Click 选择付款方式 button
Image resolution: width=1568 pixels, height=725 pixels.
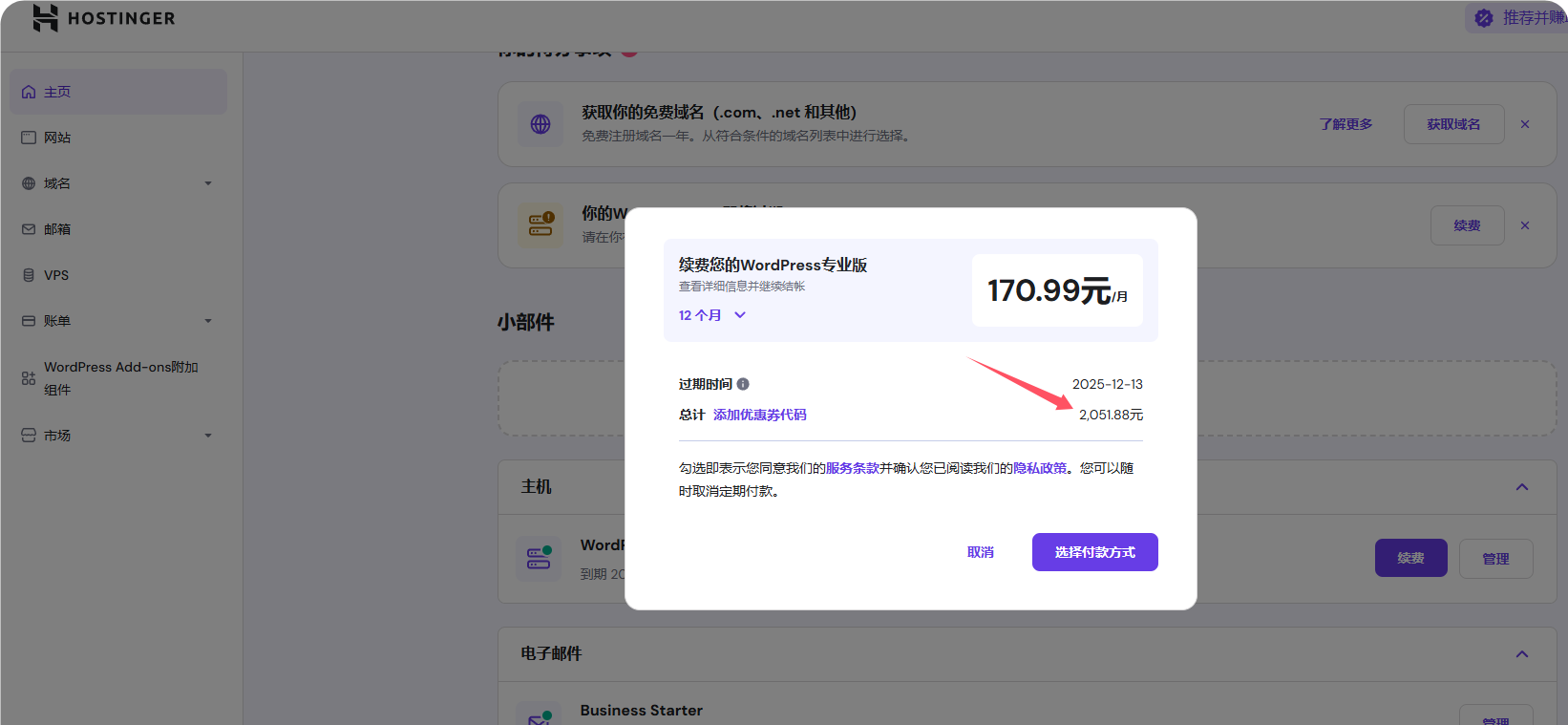coord(1095,552)
